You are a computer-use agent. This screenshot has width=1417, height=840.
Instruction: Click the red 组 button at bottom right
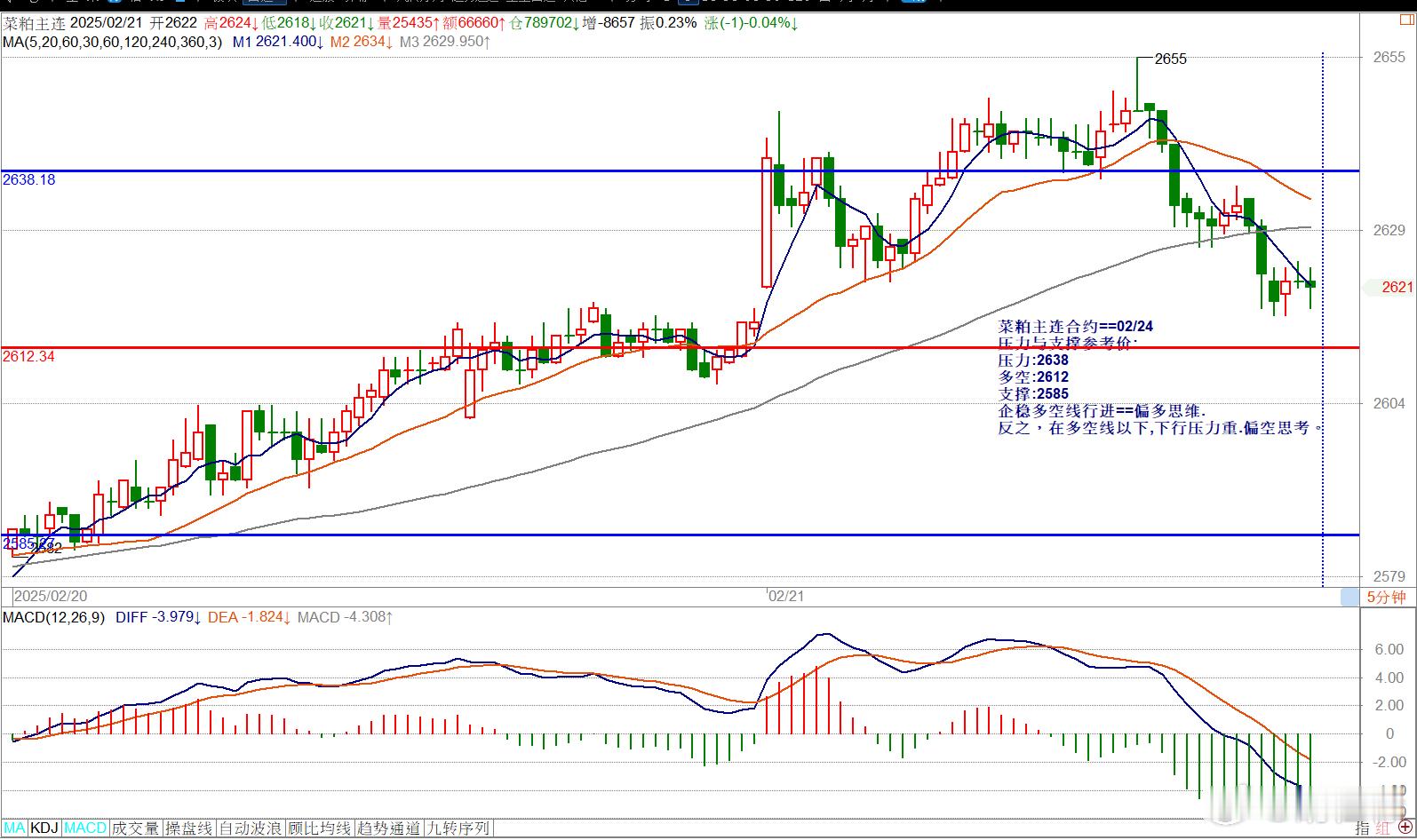tap(1383, 828)
